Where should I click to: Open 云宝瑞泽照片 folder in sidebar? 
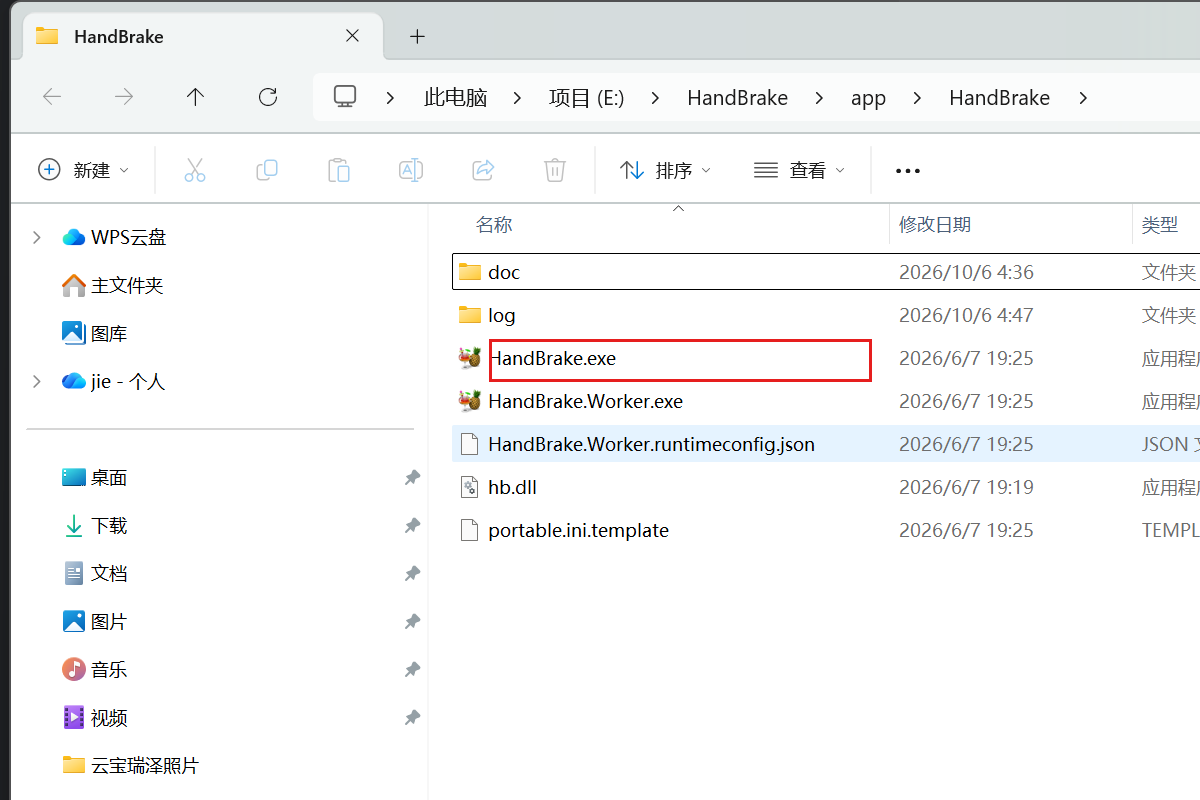tap(130, 766)
